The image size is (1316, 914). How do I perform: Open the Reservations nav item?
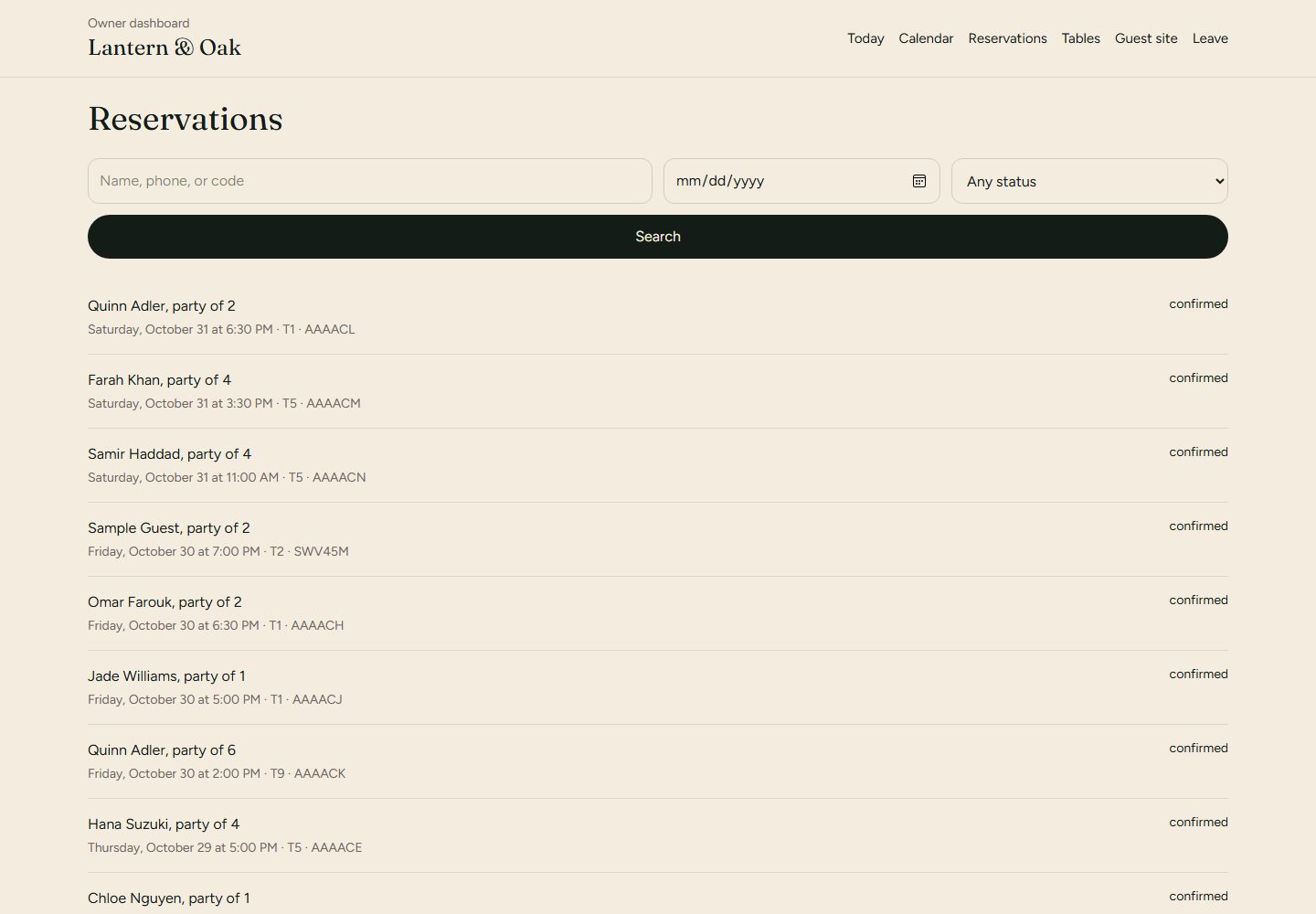[x=1007, y=38]
